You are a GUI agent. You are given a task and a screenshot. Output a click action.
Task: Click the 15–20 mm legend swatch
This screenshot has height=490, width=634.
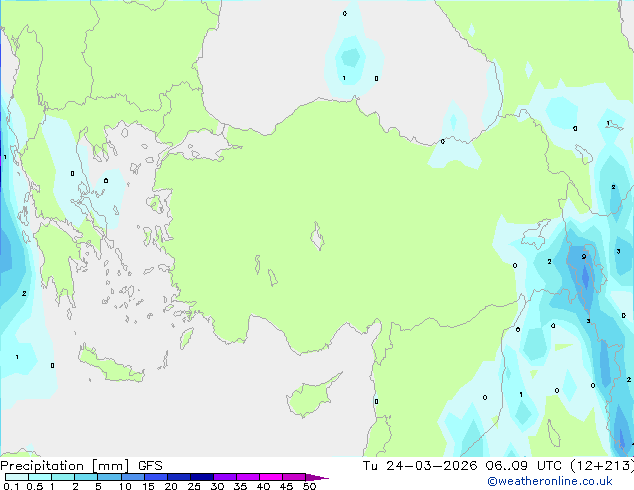[155, 477]
